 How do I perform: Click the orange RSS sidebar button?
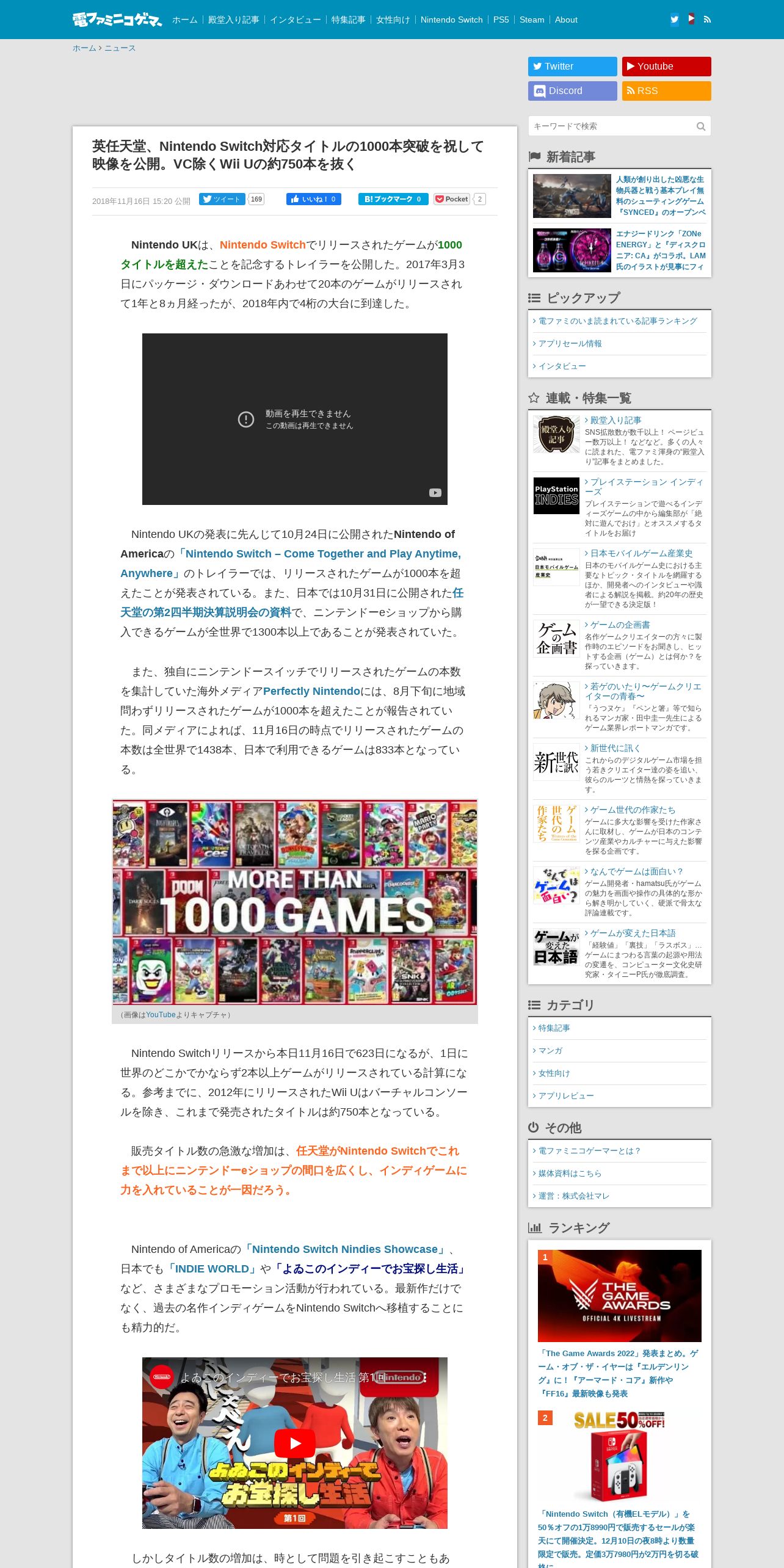pyautogui.click(x=667, y=91)
